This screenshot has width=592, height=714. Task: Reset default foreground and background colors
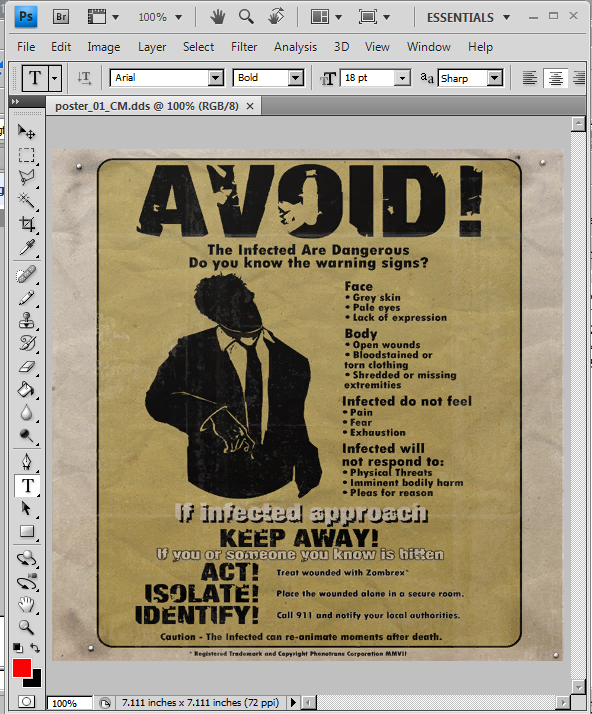click(17, 648)
